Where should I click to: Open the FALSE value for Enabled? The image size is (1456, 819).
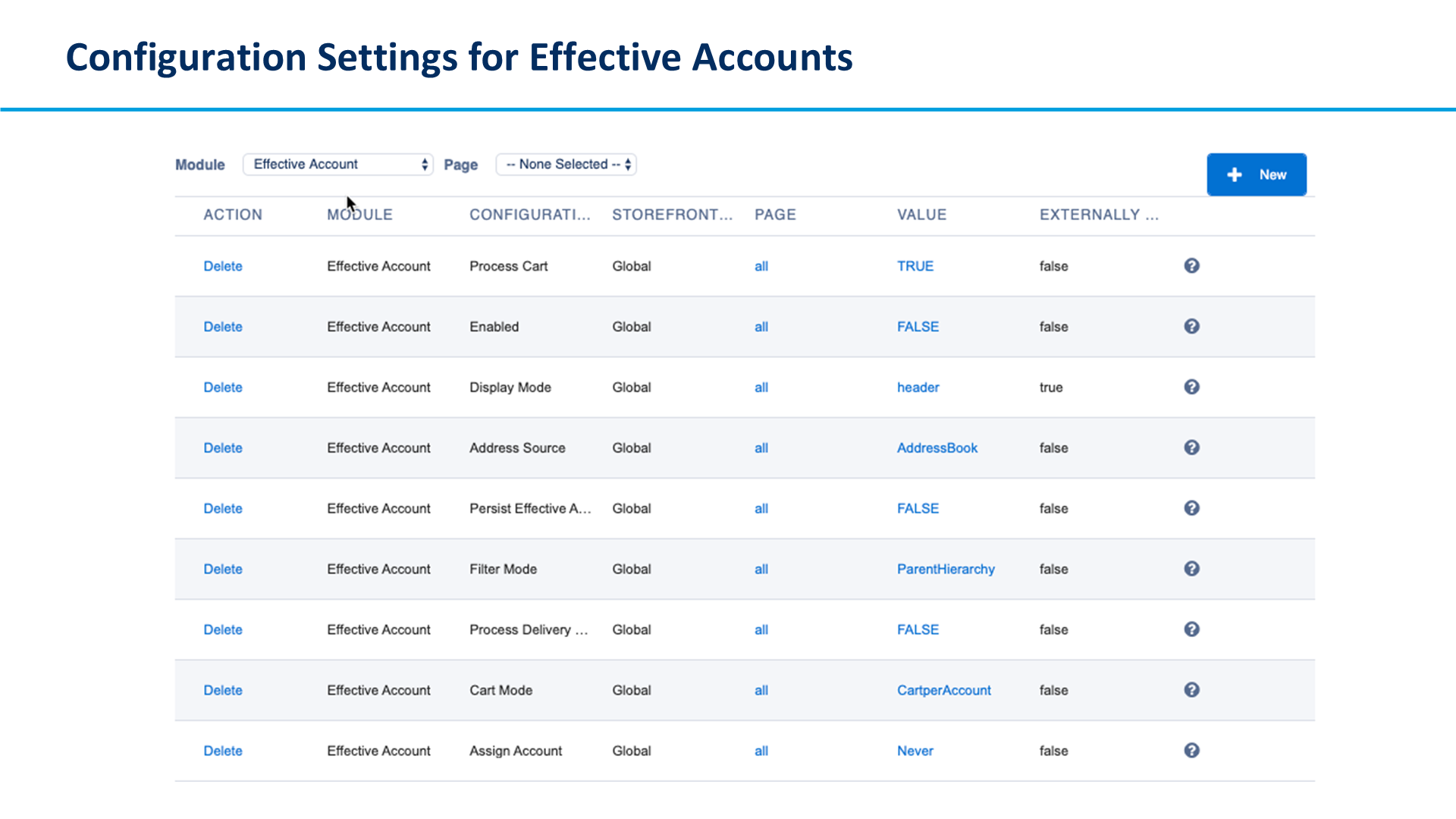[x=918, y=327]
